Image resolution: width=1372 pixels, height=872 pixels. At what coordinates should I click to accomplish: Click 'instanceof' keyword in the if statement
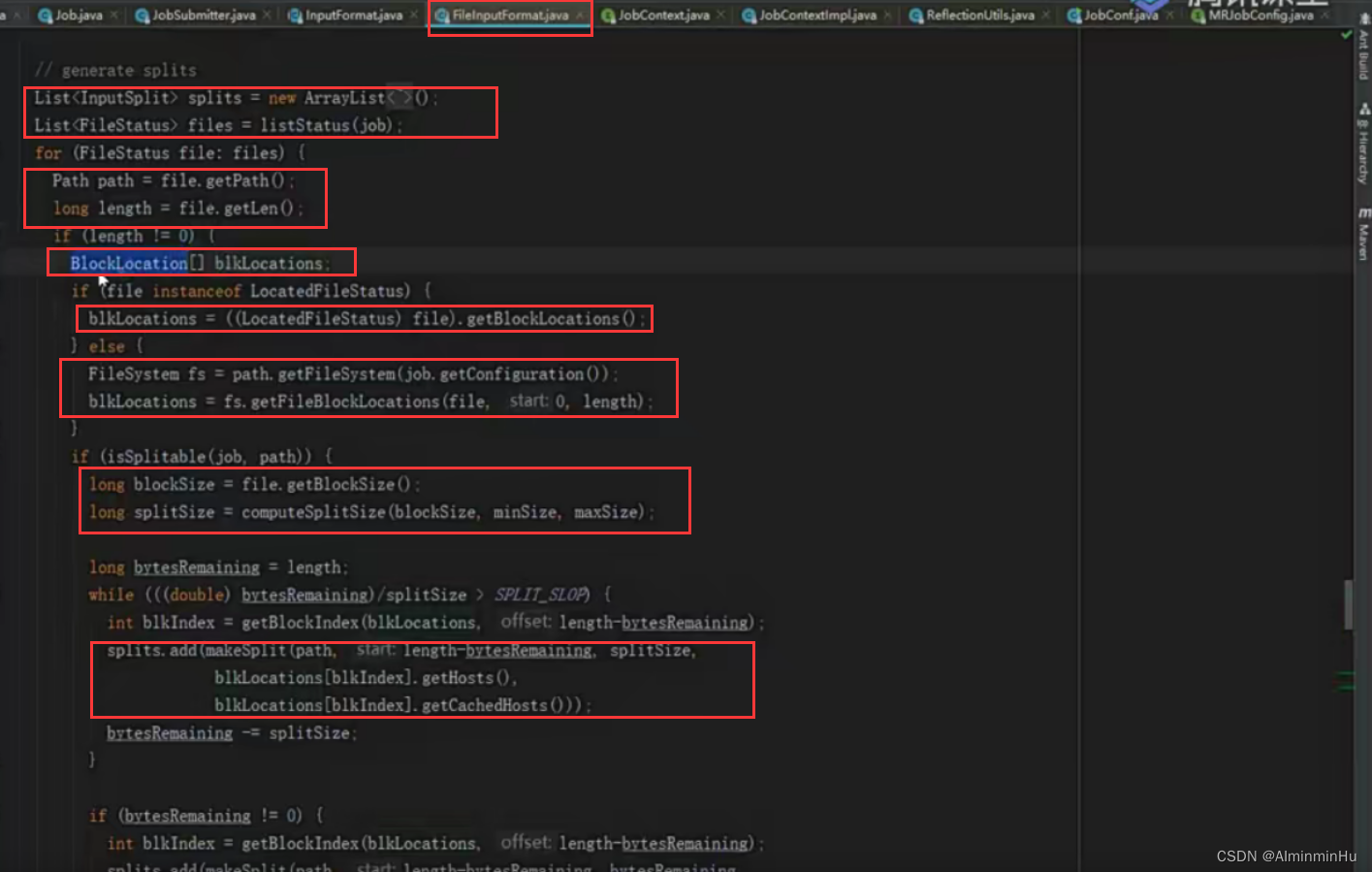point(197,291)
